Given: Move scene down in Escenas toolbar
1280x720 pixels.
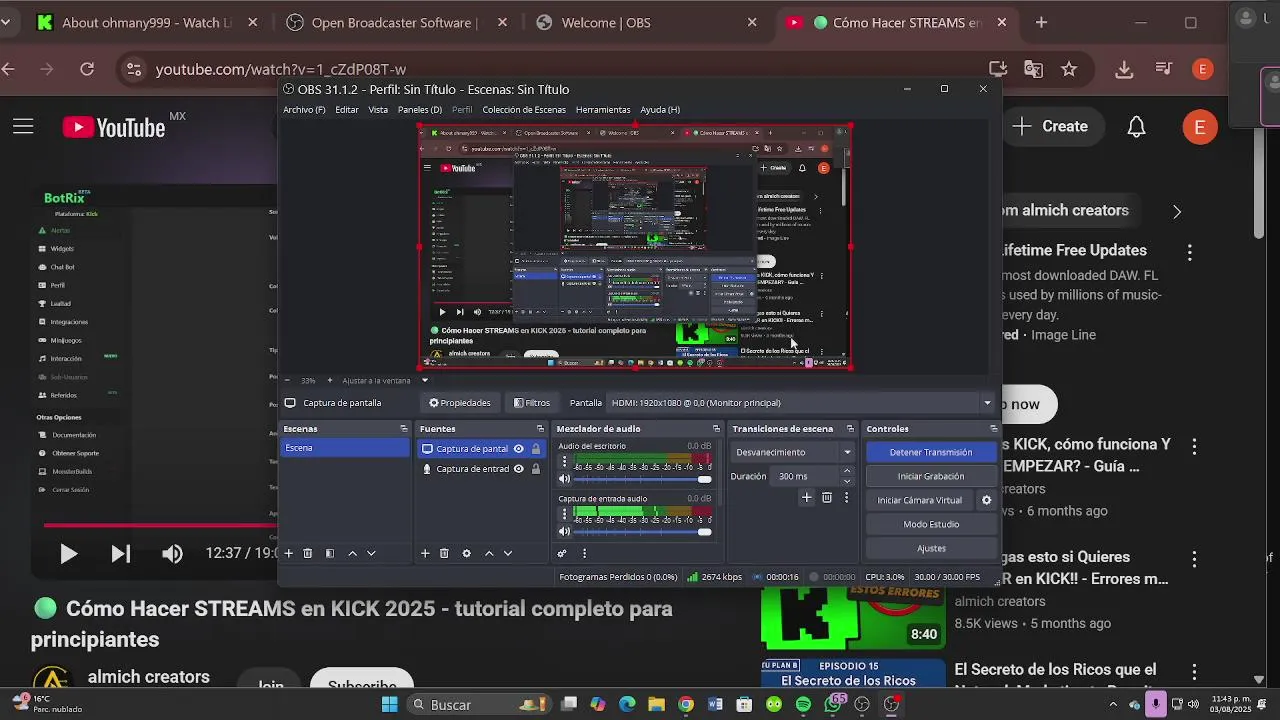Looking at the screenshot, I should coord(371,553).
